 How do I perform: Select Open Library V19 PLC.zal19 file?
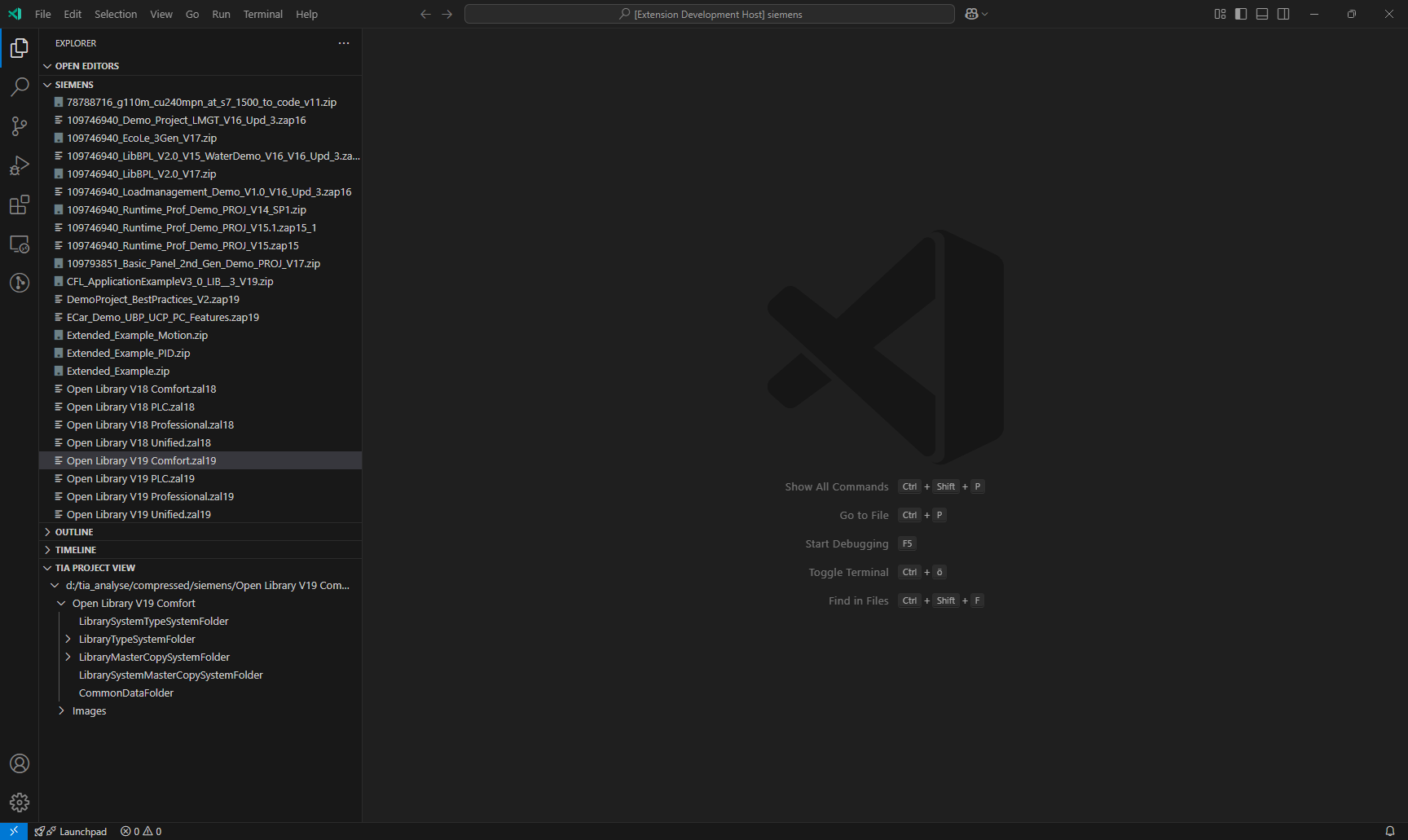tap(200, 478)
